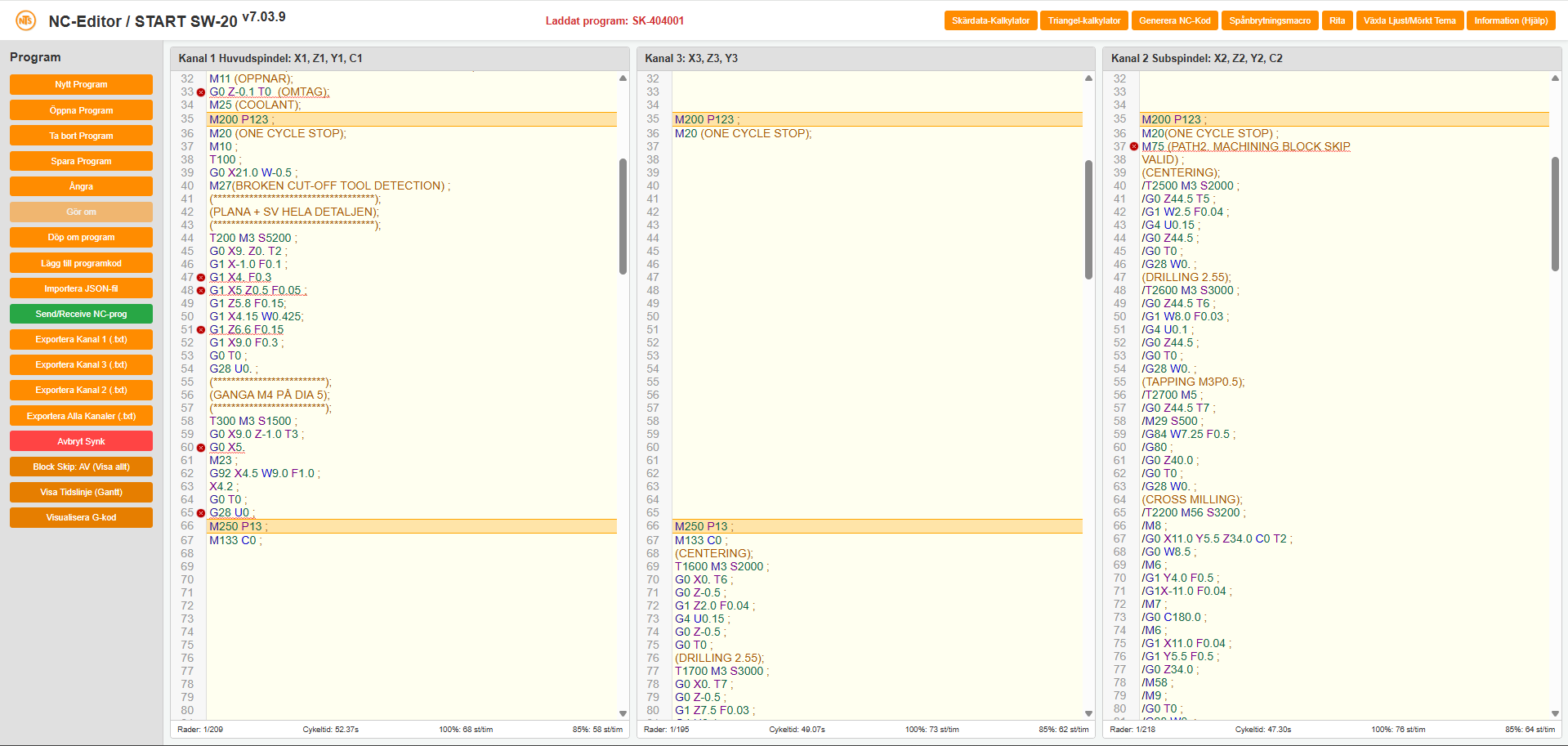Click line /G84 W7.25 F0.5
Screen dimensions: 1568x746
pyautogui.click(x=1188, y=435)
